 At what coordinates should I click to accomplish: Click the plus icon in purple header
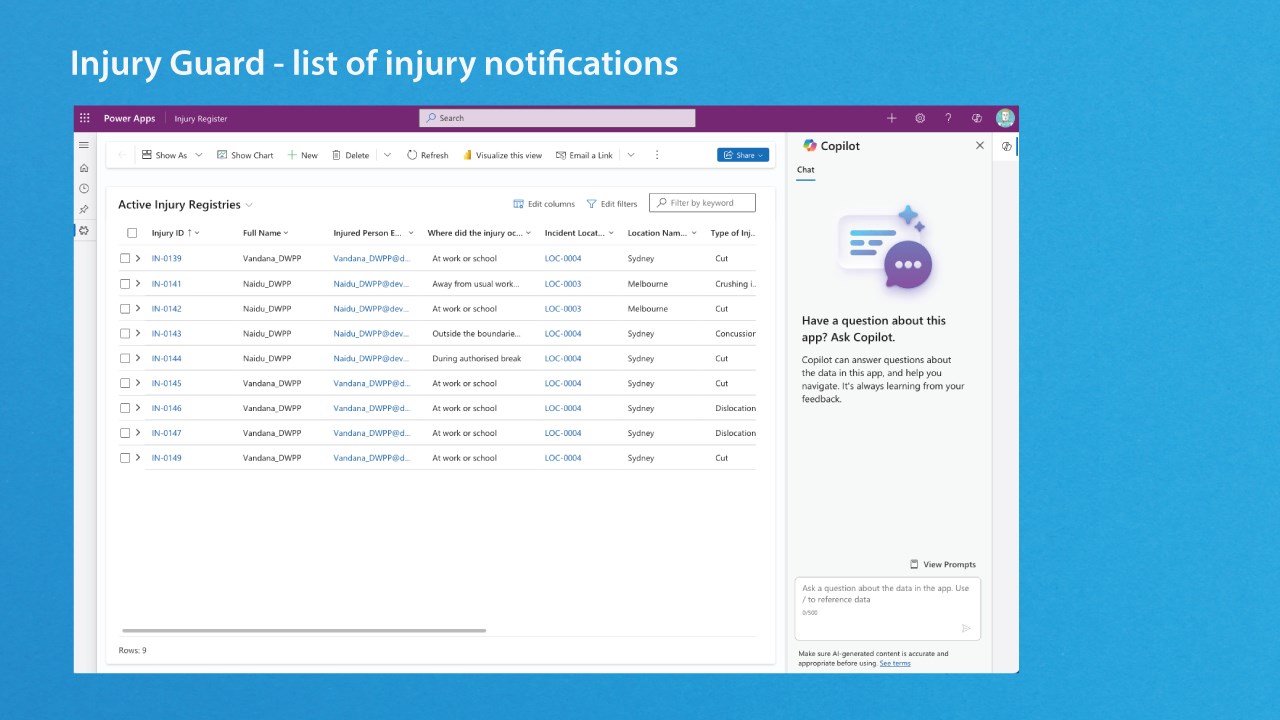(x=891, y=118)
